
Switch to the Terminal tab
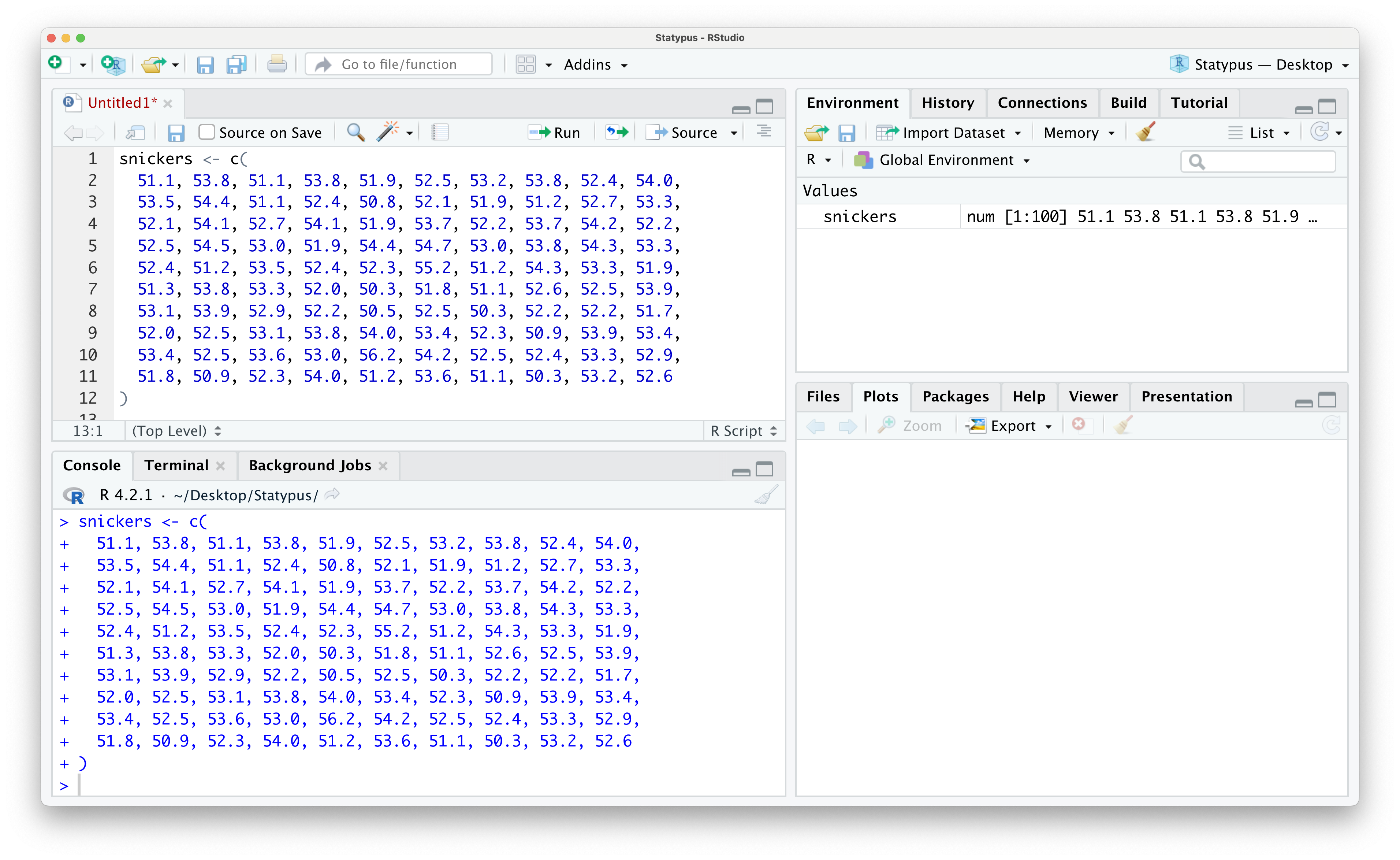click(x=176, y=465)
